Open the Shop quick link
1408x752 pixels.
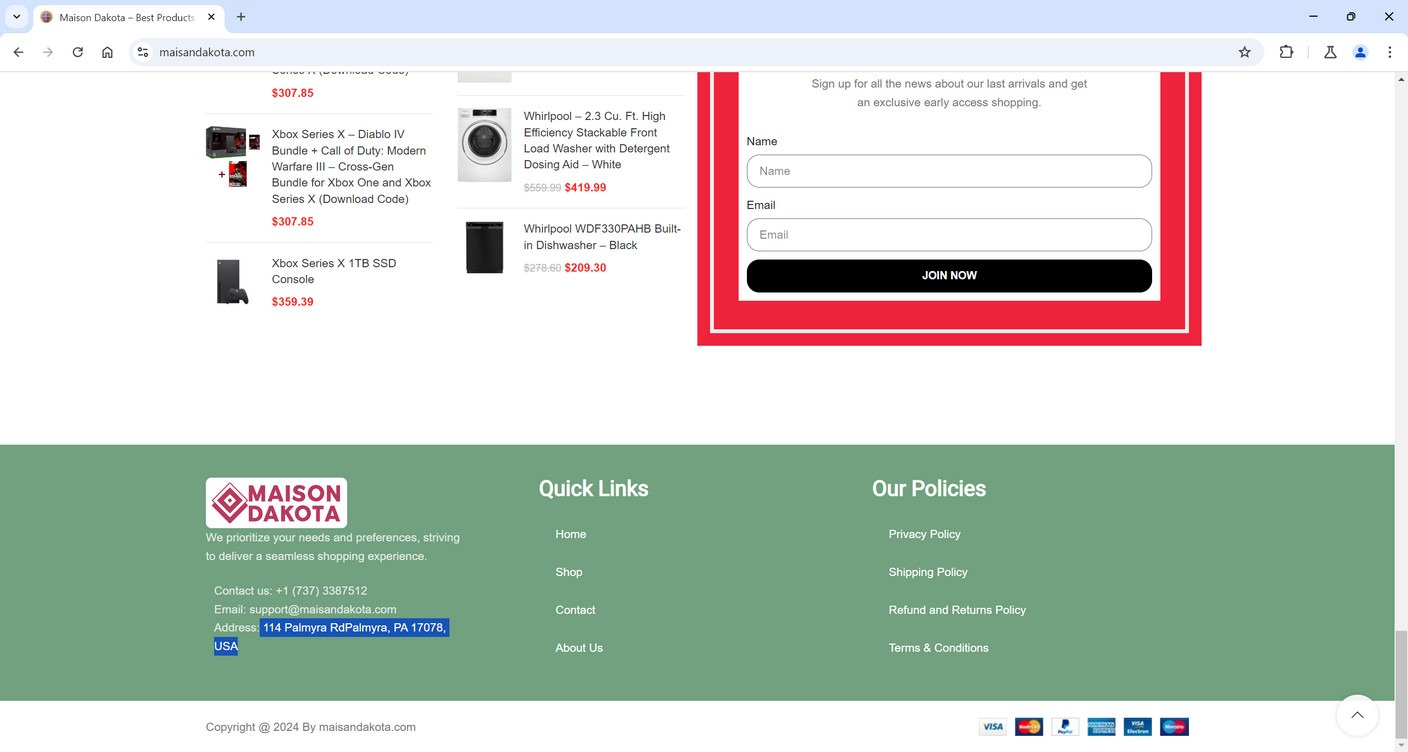click(569, 572)
